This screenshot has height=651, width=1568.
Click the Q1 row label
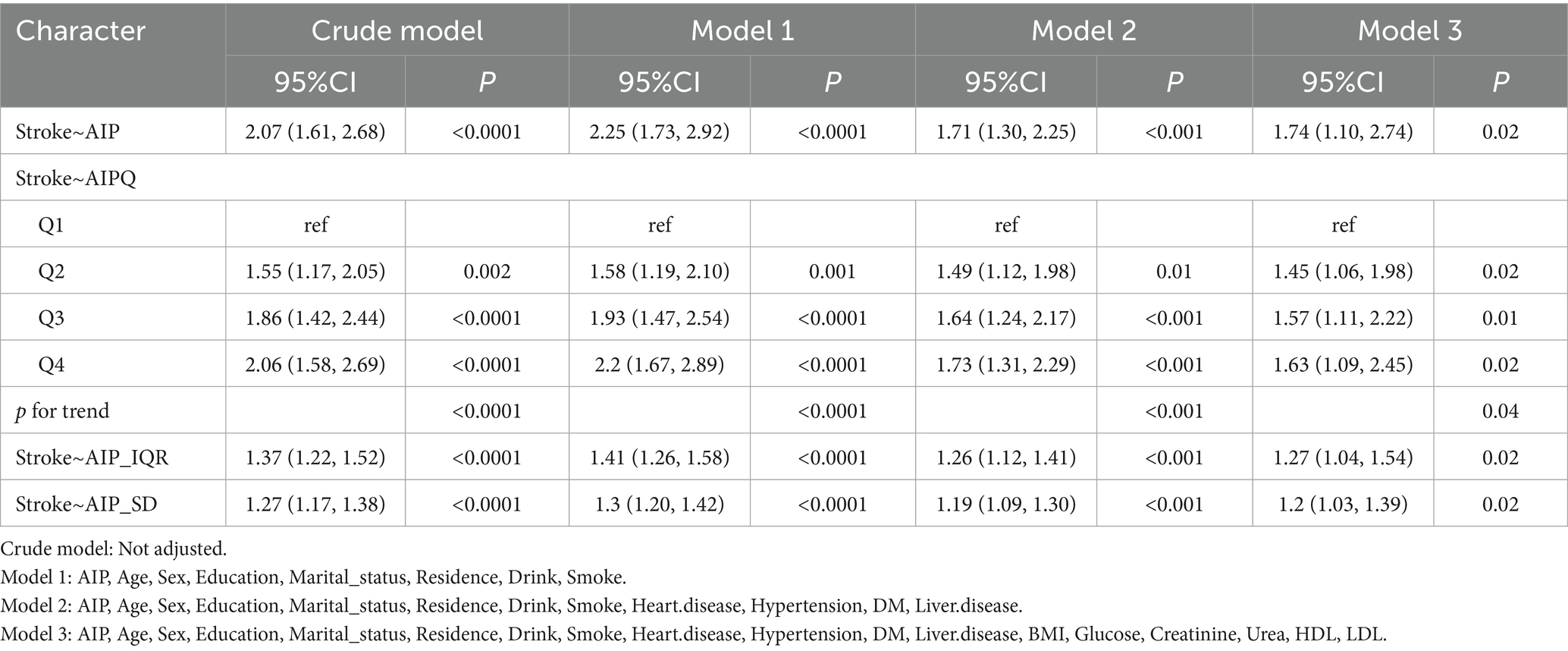(51, 225)
